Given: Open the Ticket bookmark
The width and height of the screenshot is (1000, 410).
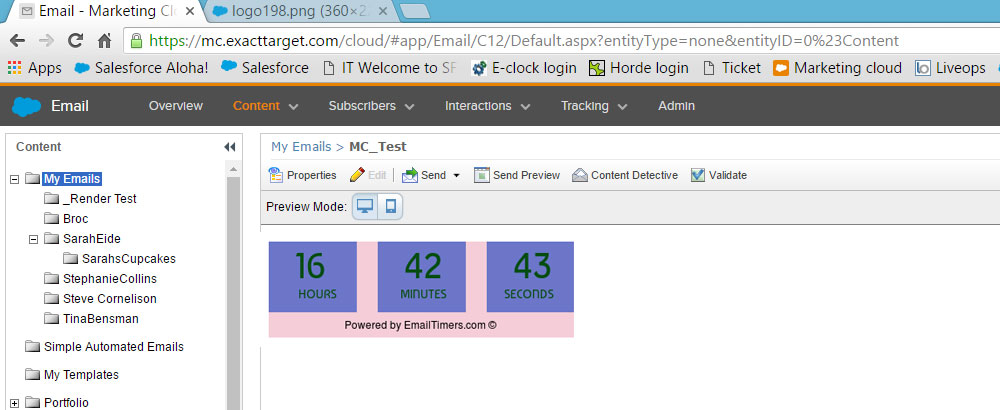Looking at the screenshot, I should point(732,68).
